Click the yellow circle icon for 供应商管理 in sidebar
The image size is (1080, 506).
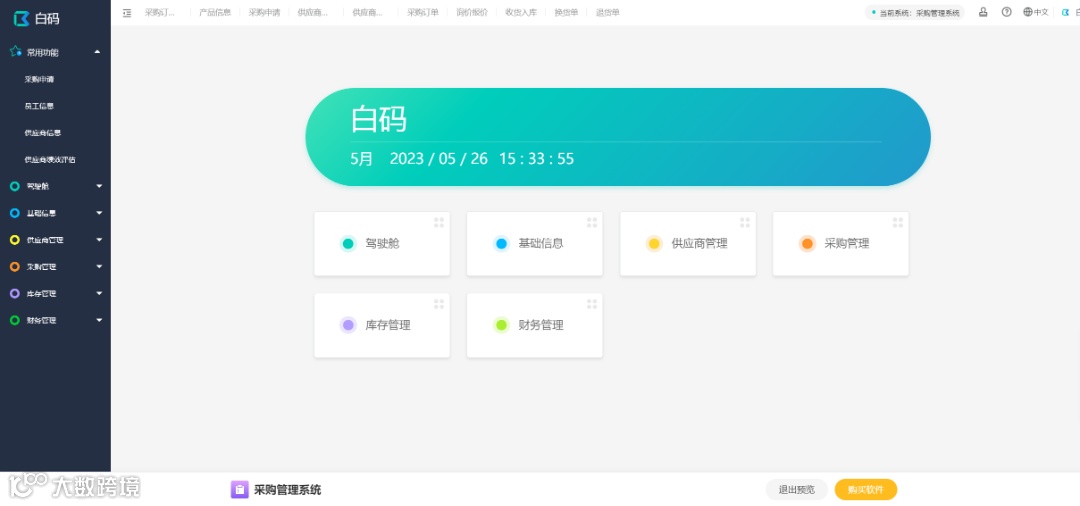[x=14, y=240]
